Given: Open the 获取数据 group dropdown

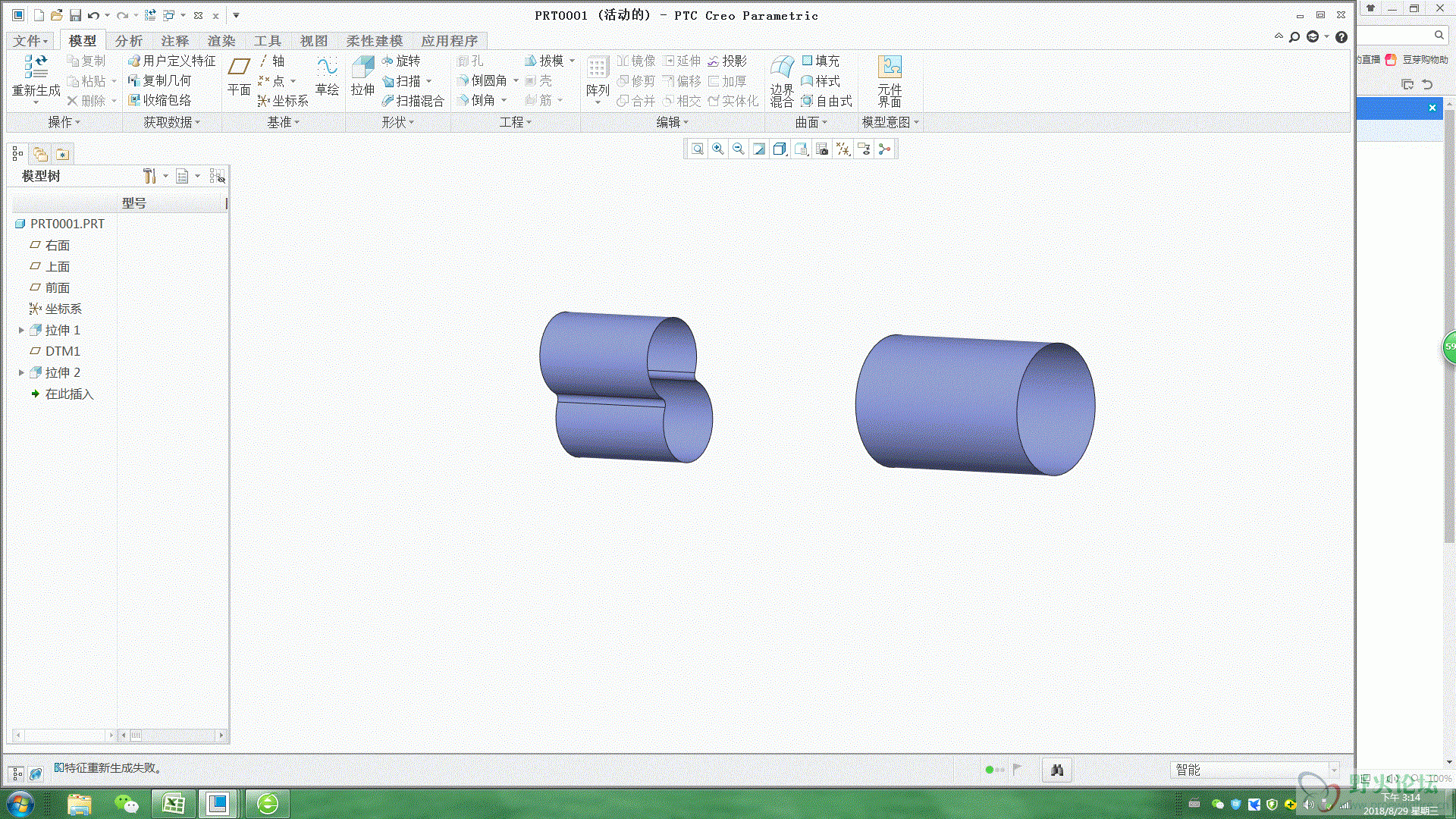Looking at the screenshot, I should click(172, 122).
